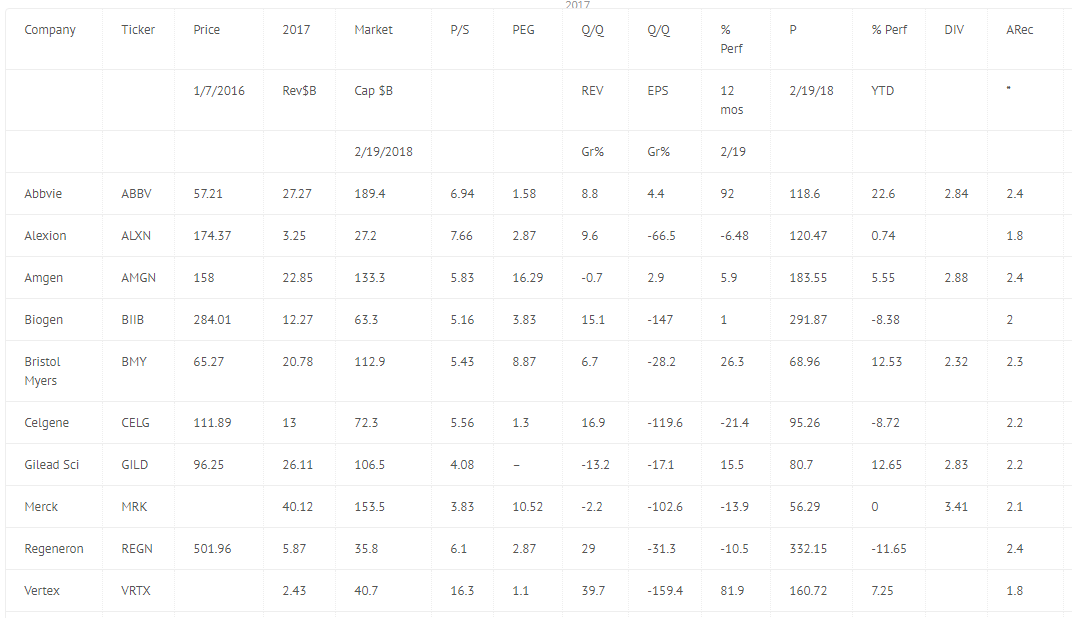Click the ARec column header
This screenshot has width=1072, height=618.
[1019, 29]
